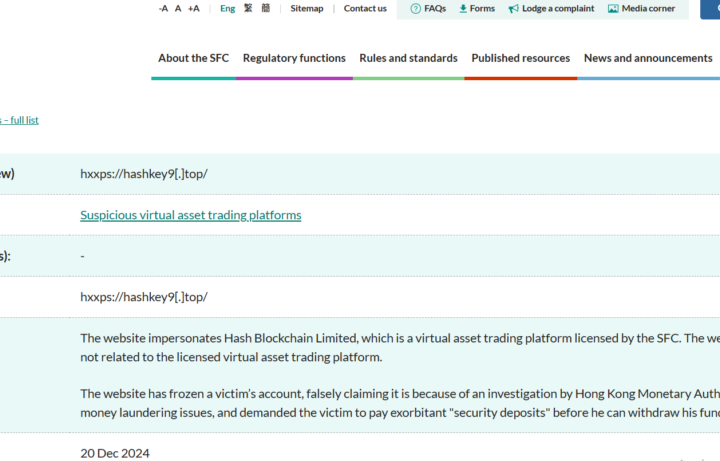Image resolution: width=720 pixels, height=461 pixels.
Task: Open the Forms link
Action: (482, 8)
